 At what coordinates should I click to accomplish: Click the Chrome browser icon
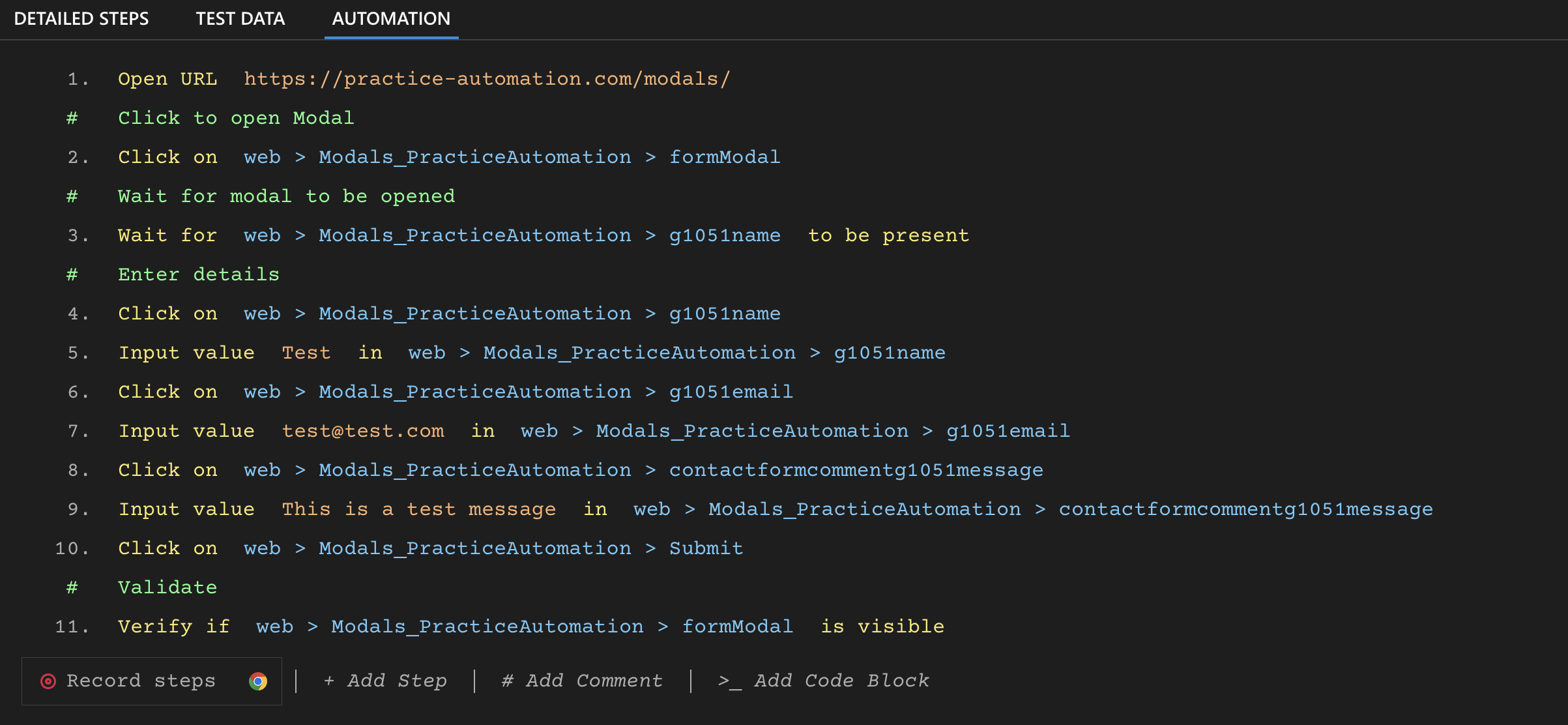click(258, 681)
